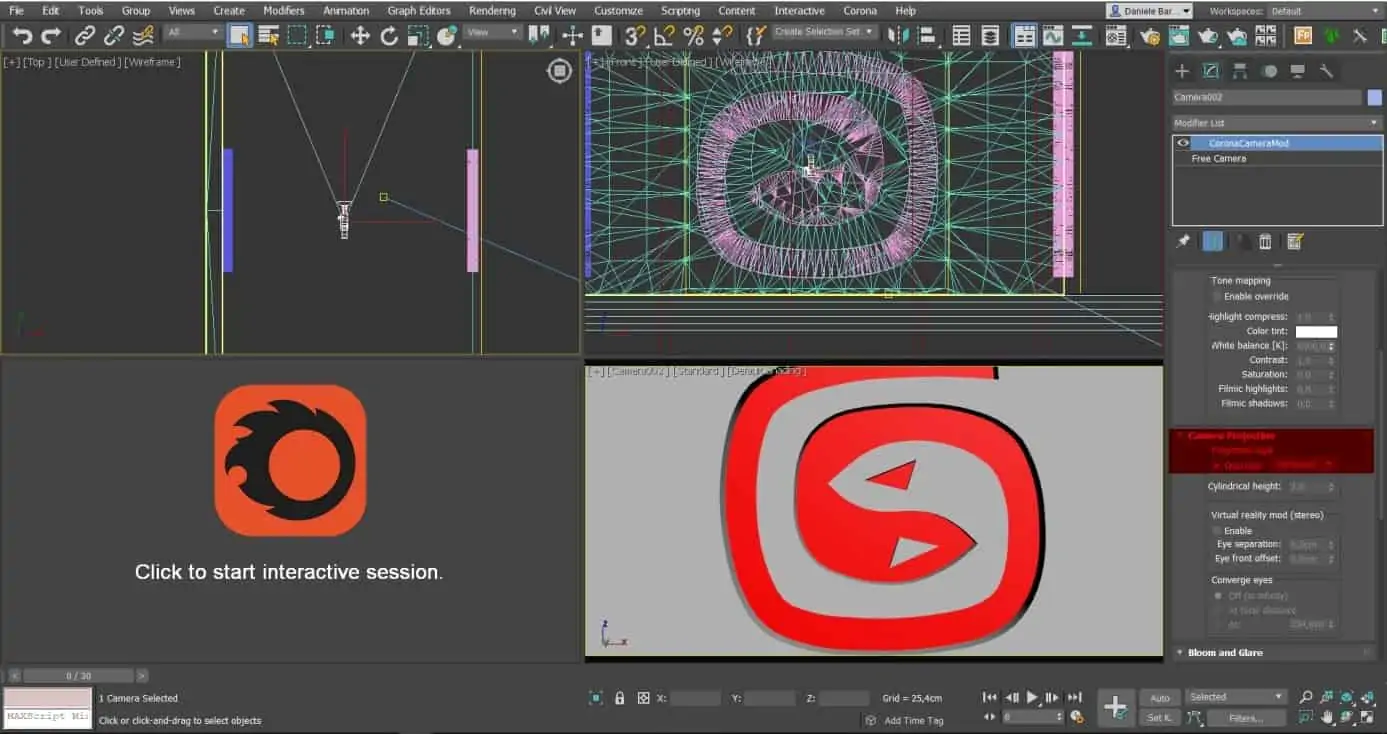Open the Corona menu
This screenshot has height=734, width=1387.
tap(860, 11)
